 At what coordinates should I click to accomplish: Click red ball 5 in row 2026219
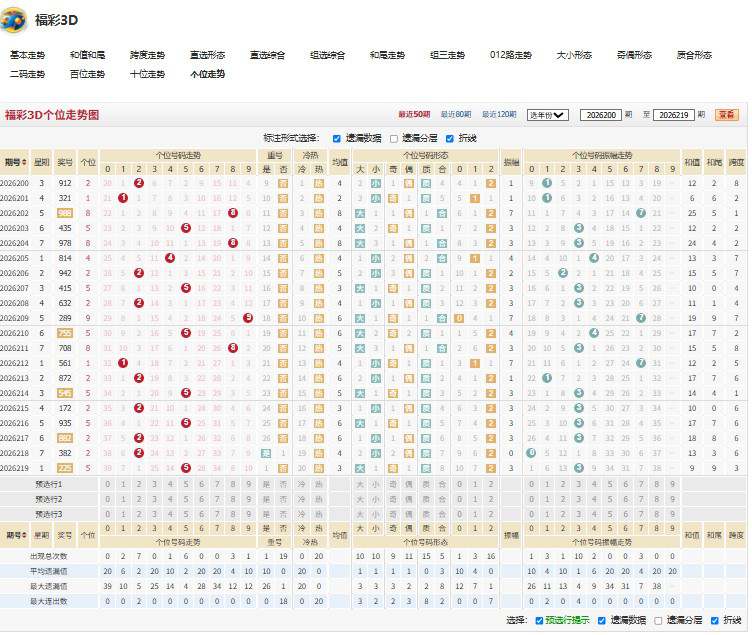tap(186, 468)
